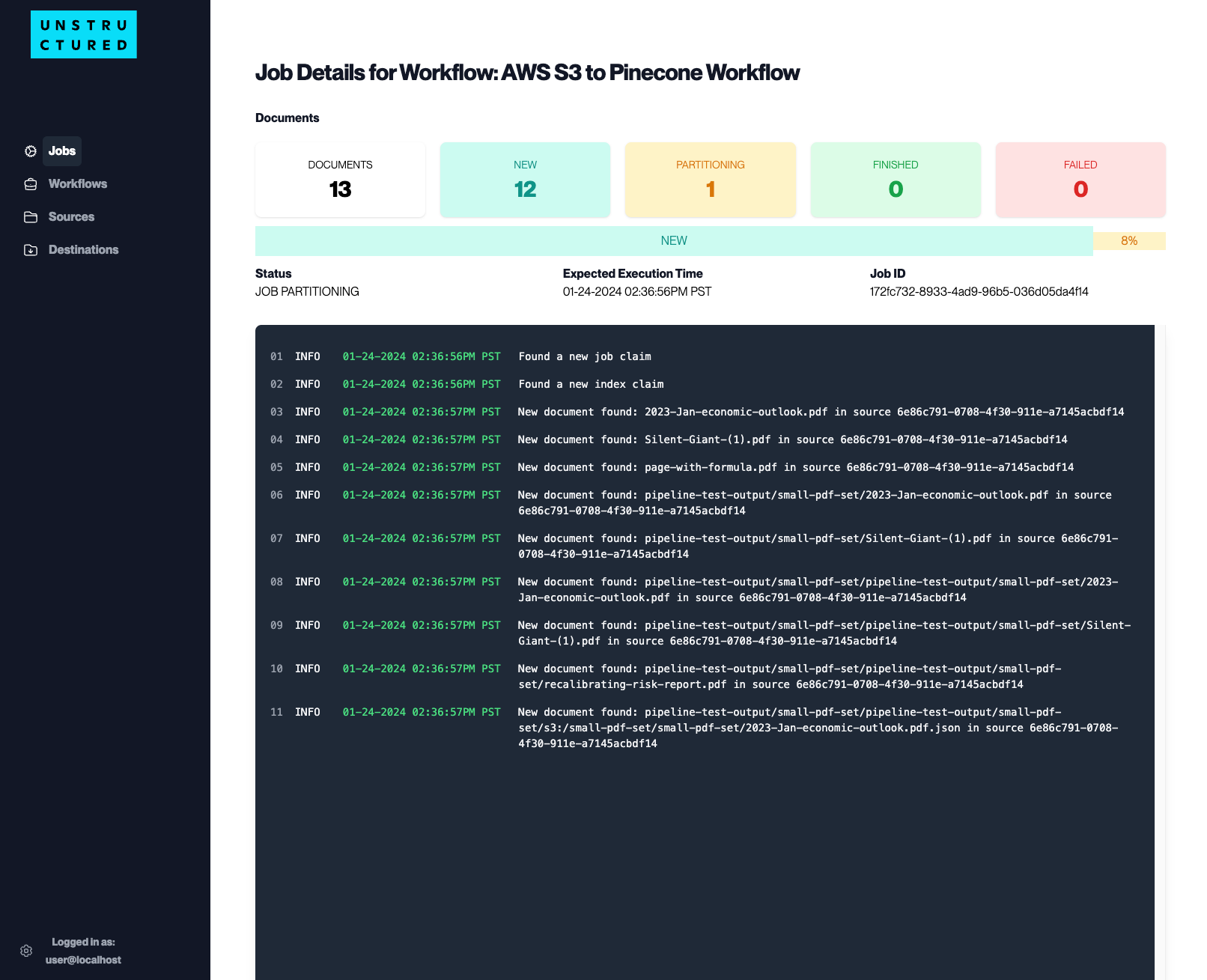Screen dimensions: 1207x980
Task: Click the timestamp on log line 11
Action: coord(422,713)
